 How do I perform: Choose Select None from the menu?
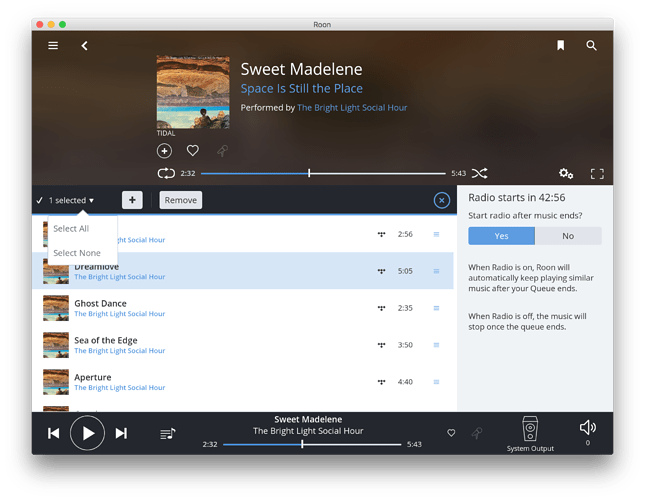(x=77, y=253)
